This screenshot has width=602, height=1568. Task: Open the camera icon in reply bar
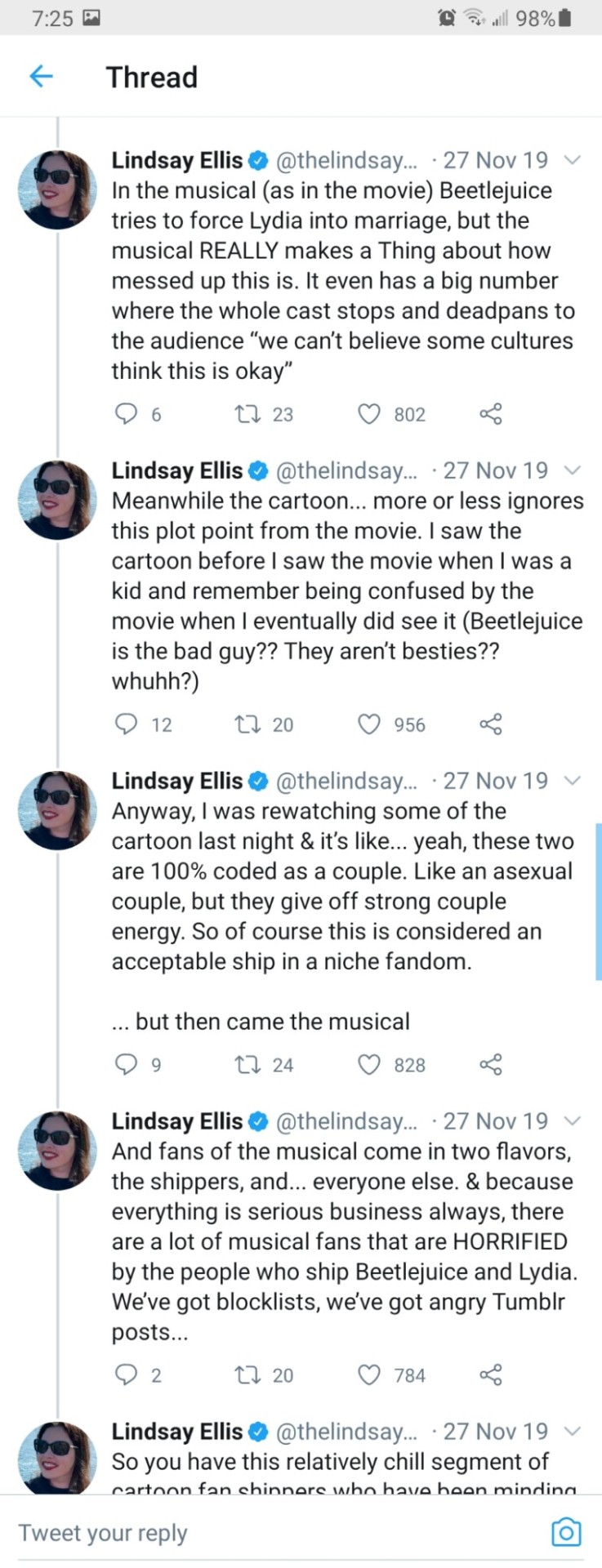coord(566,1532)
